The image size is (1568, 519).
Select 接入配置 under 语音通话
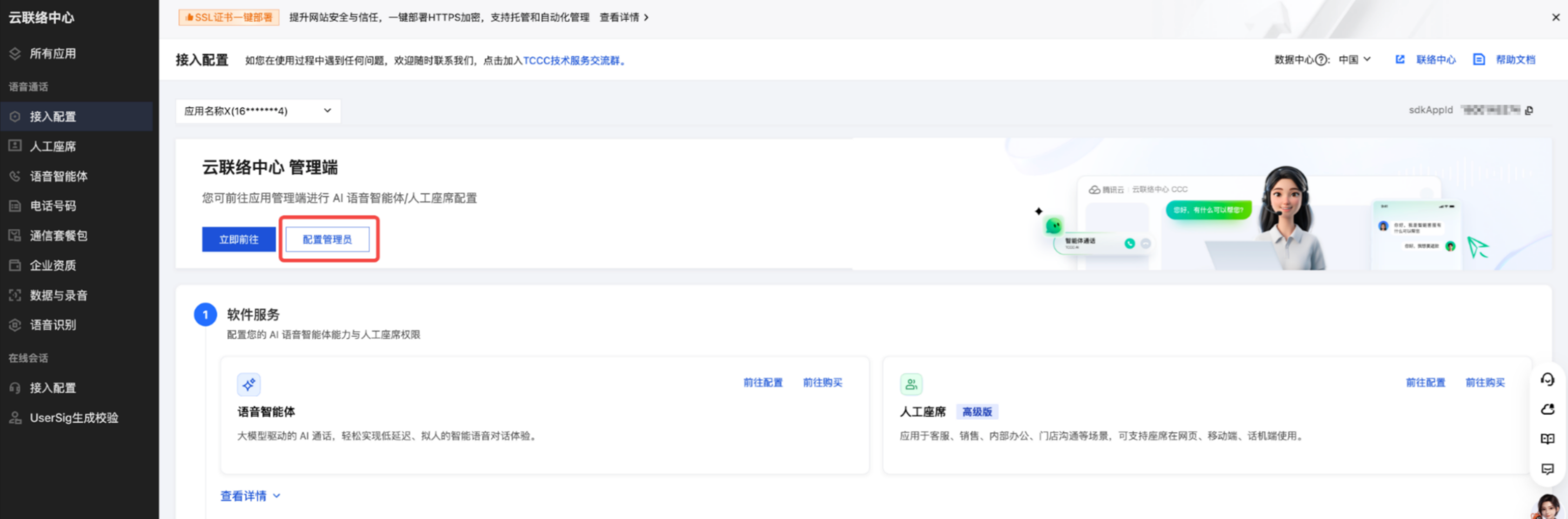pyautogui.click(x=76, y=116)
